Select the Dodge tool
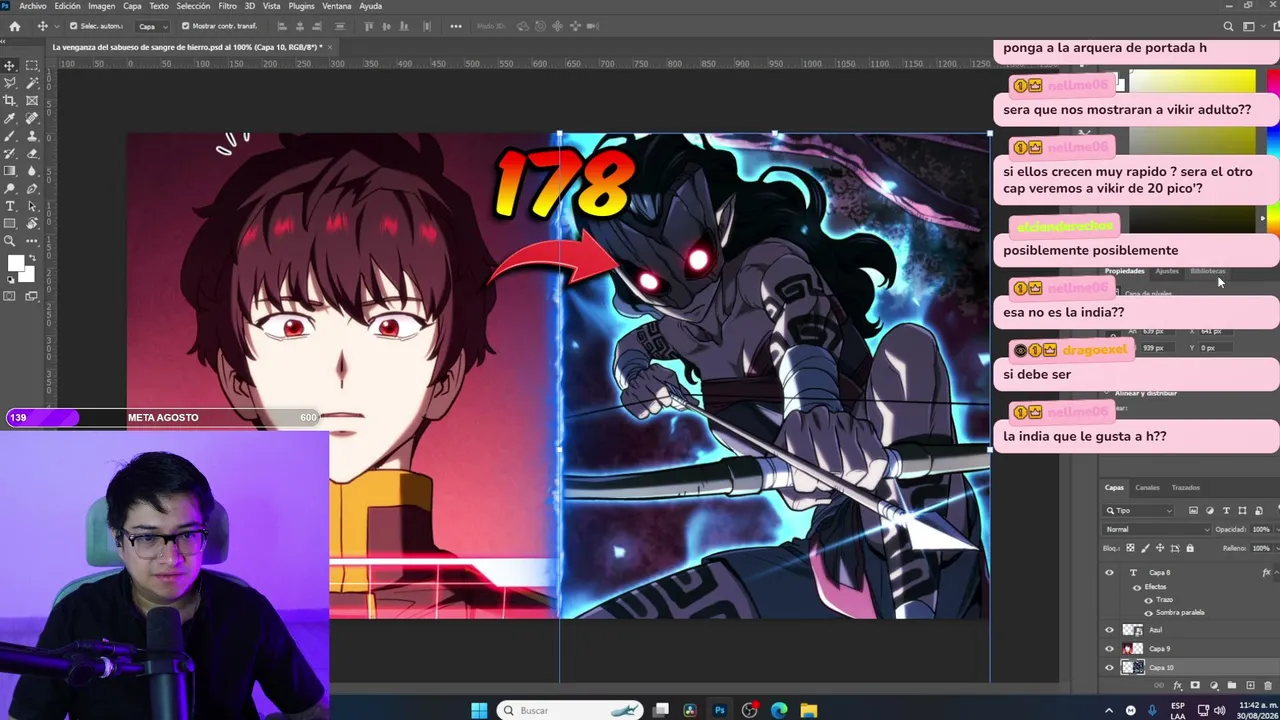 (10, 188)
